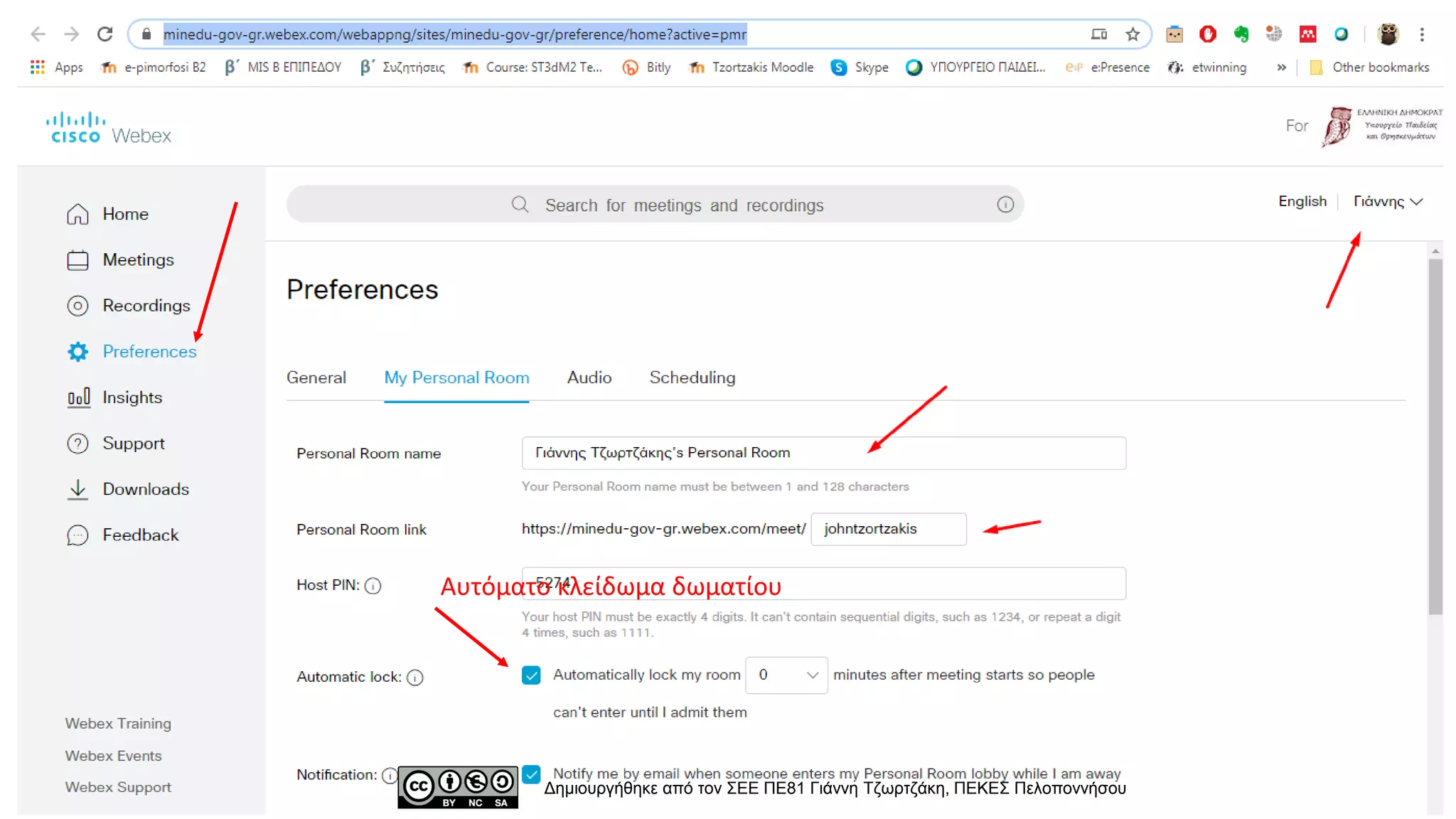The height and width of the screenshot is (819, 1456).
Task: Open the Scheduling tab
Action: pyautogui.click(x=692, y=378)
